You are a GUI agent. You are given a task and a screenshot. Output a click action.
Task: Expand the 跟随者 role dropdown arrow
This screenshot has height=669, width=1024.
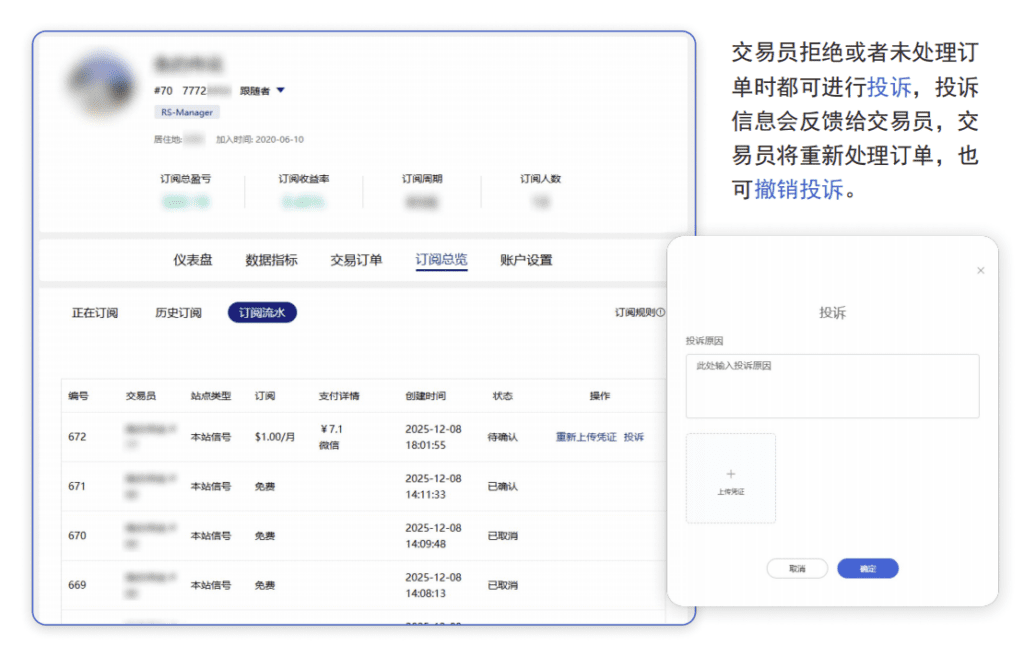coord(281,91)
